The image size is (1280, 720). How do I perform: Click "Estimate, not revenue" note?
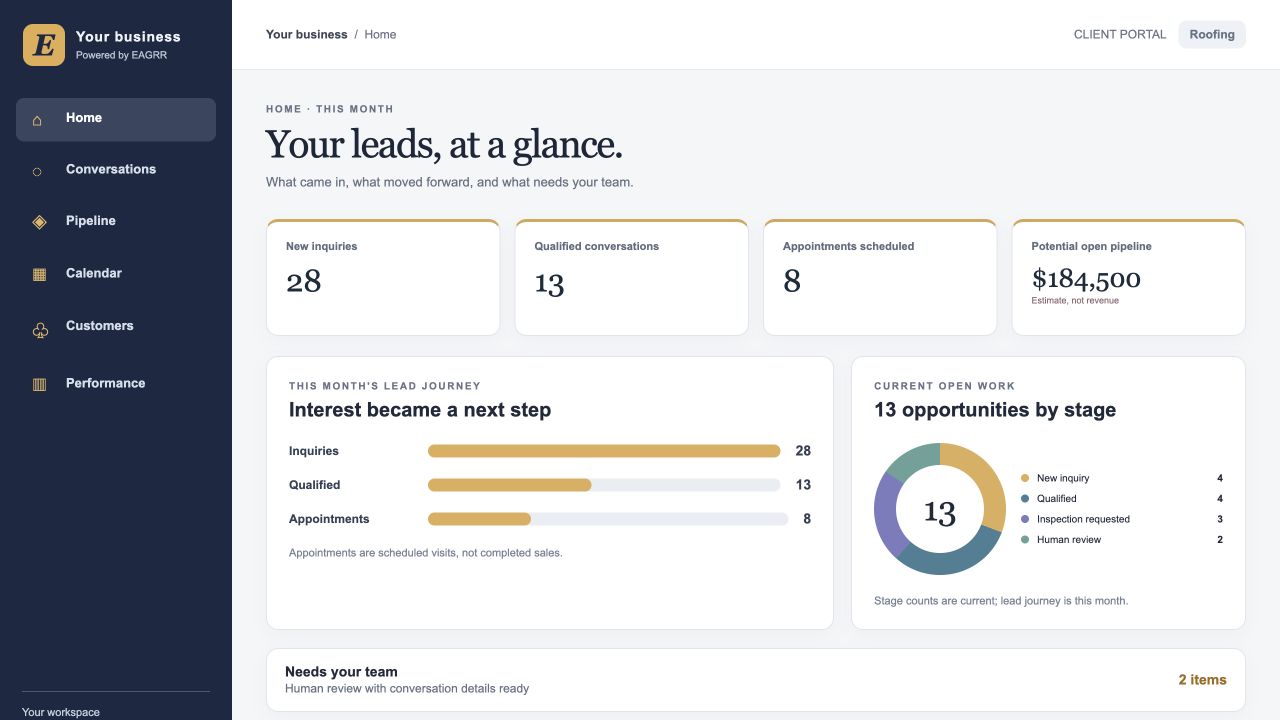(x=1075, y=300)
